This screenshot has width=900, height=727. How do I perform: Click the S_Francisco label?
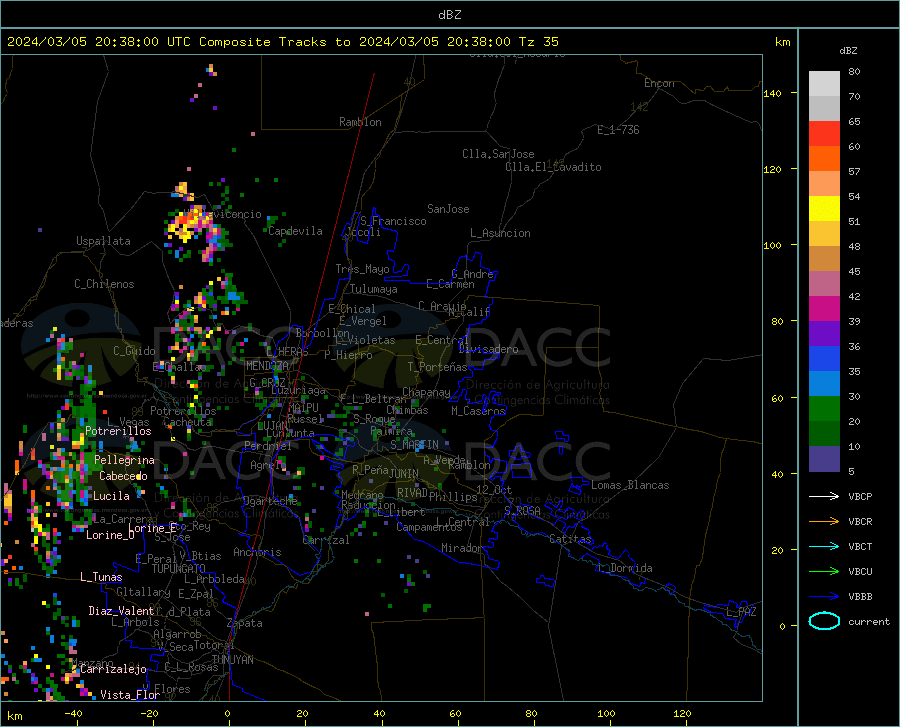[393, 221]
